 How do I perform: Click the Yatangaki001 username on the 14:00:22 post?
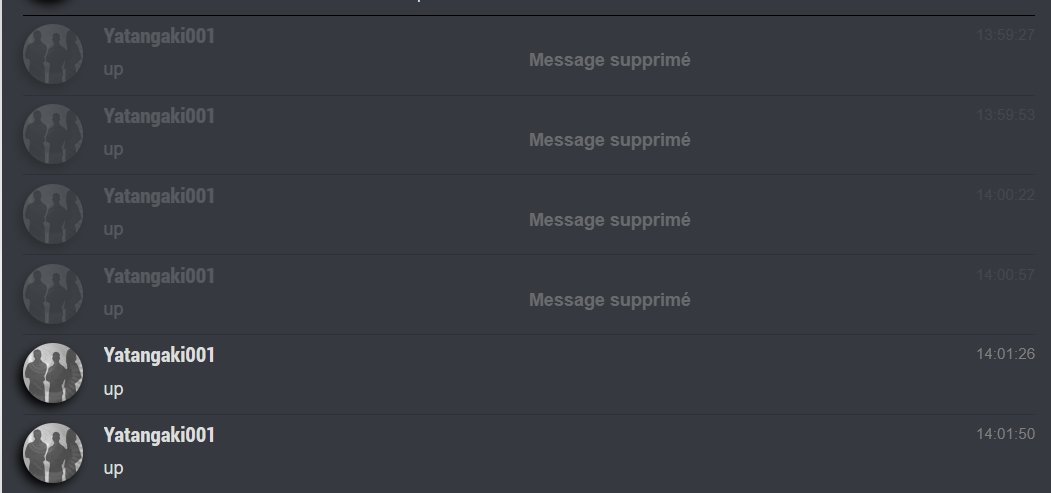[x=159, y=196]
